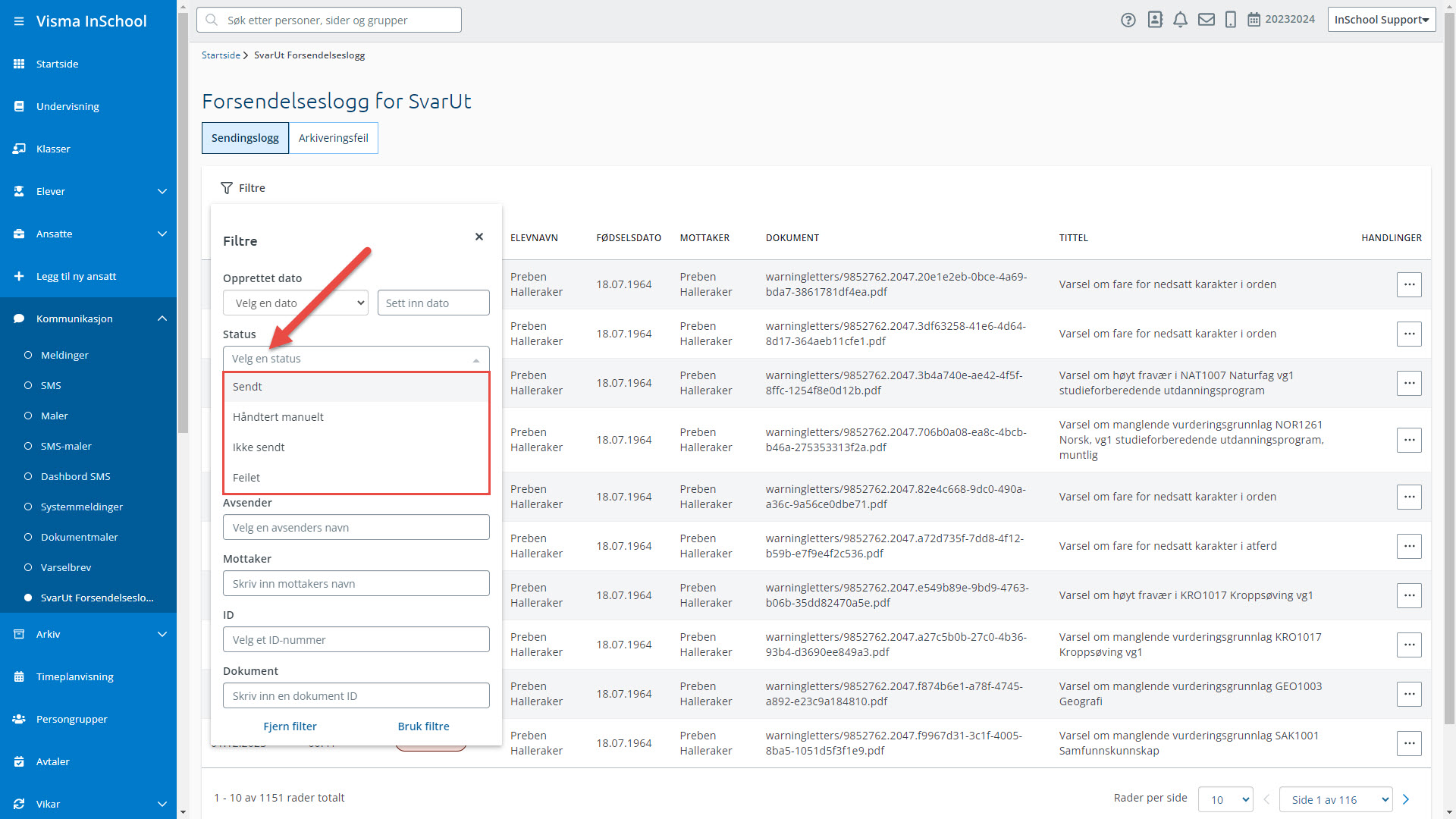Open the help question mark icon
The image size is (1456, 819).
[1128, 20]
